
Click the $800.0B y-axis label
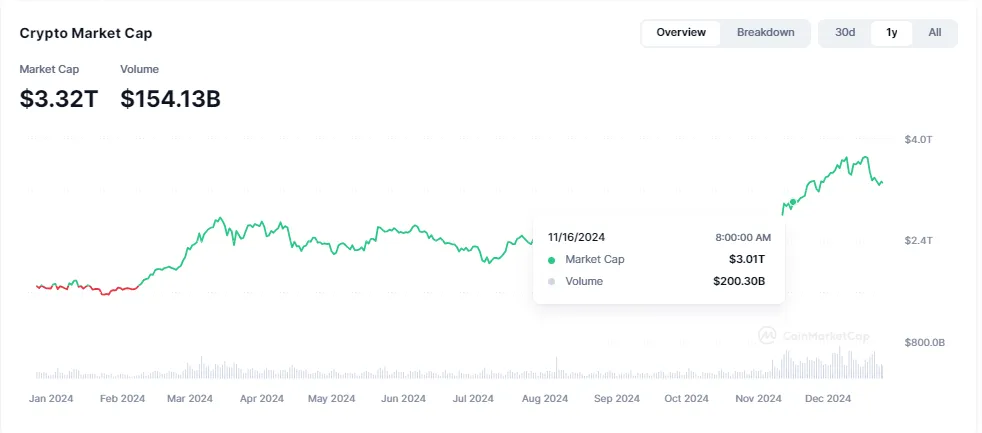[x=924, y=343]
